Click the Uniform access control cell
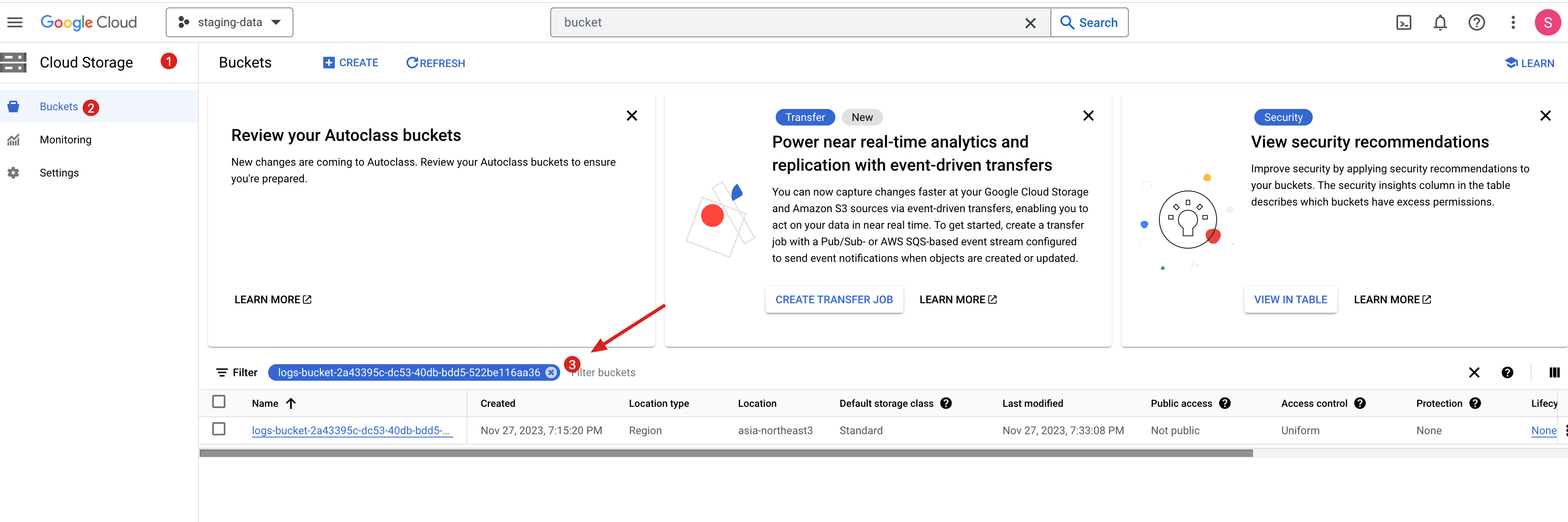Viewport: 1568px width, 522px height. point(1300,430)
